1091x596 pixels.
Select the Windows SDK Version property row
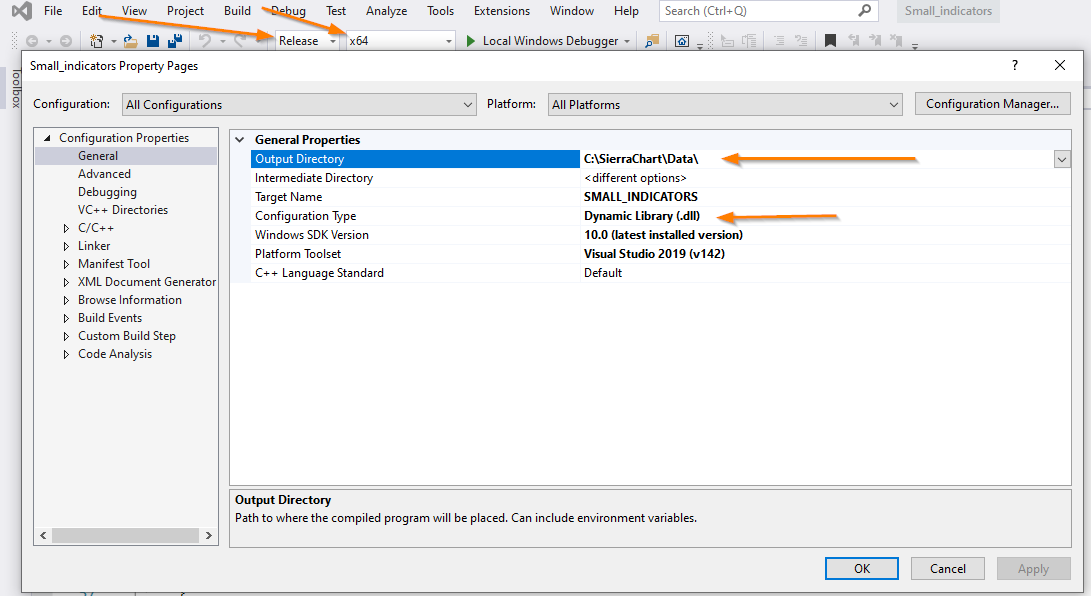tap(660, 234)
